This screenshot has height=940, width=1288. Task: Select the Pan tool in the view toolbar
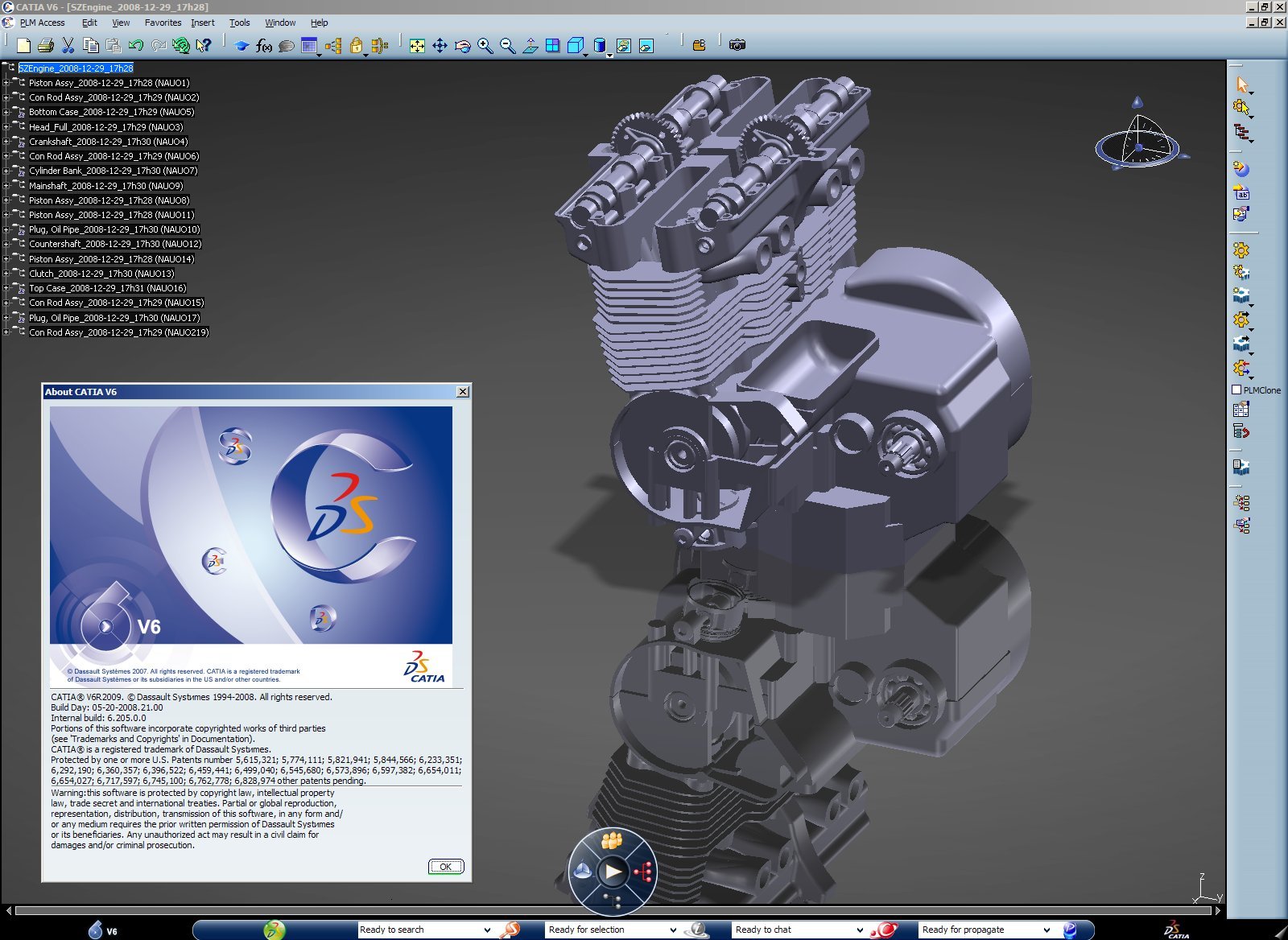point(440,46)
